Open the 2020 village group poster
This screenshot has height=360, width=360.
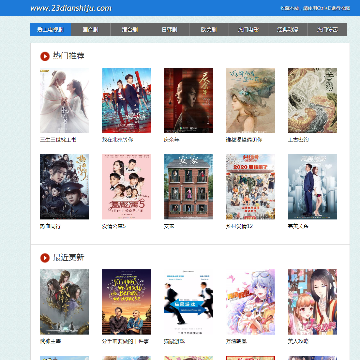point(250,186)
